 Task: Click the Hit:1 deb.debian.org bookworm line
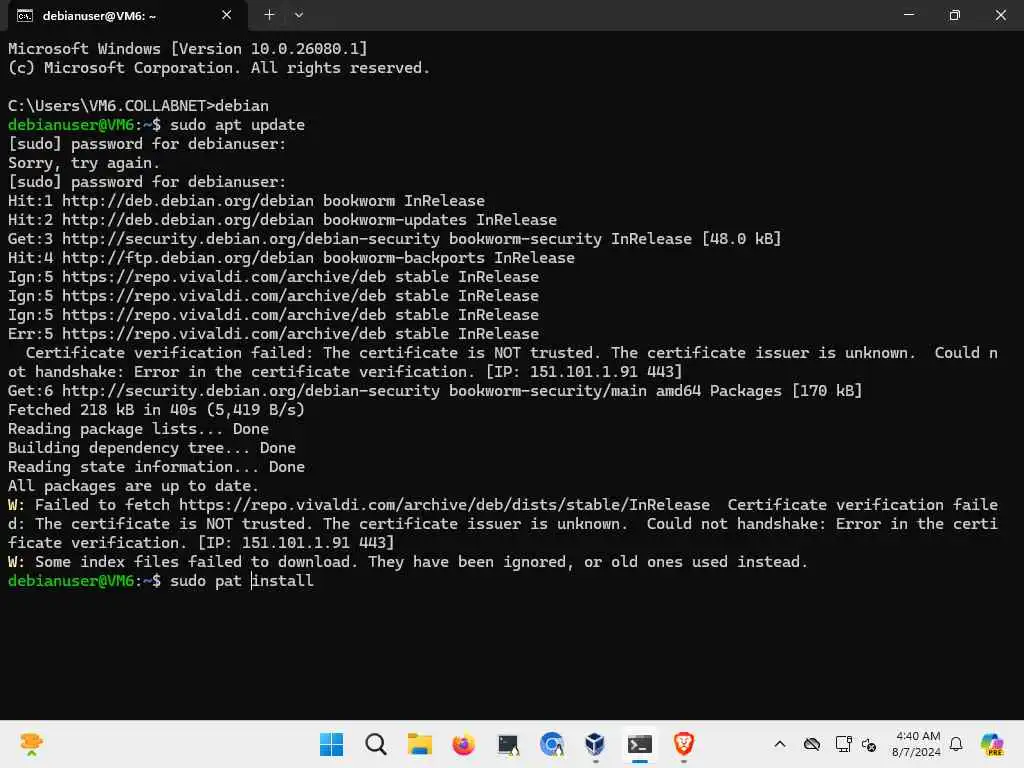pos(246,200)
